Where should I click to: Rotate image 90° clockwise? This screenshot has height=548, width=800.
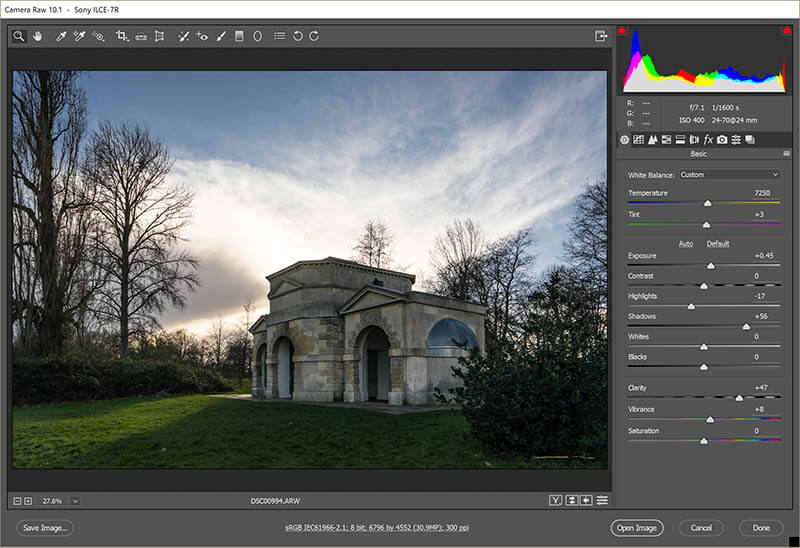click(314, 36)
